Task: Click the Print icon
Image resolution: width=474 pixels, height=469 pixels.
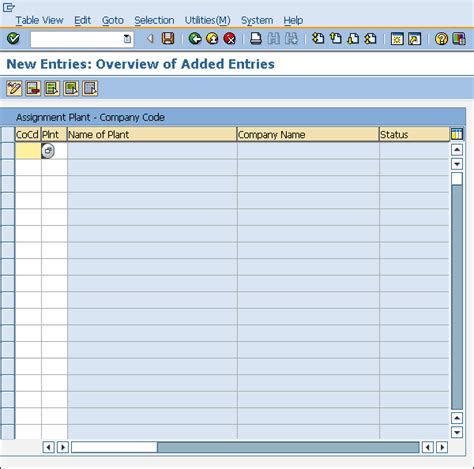Action: tap(256, 39)
